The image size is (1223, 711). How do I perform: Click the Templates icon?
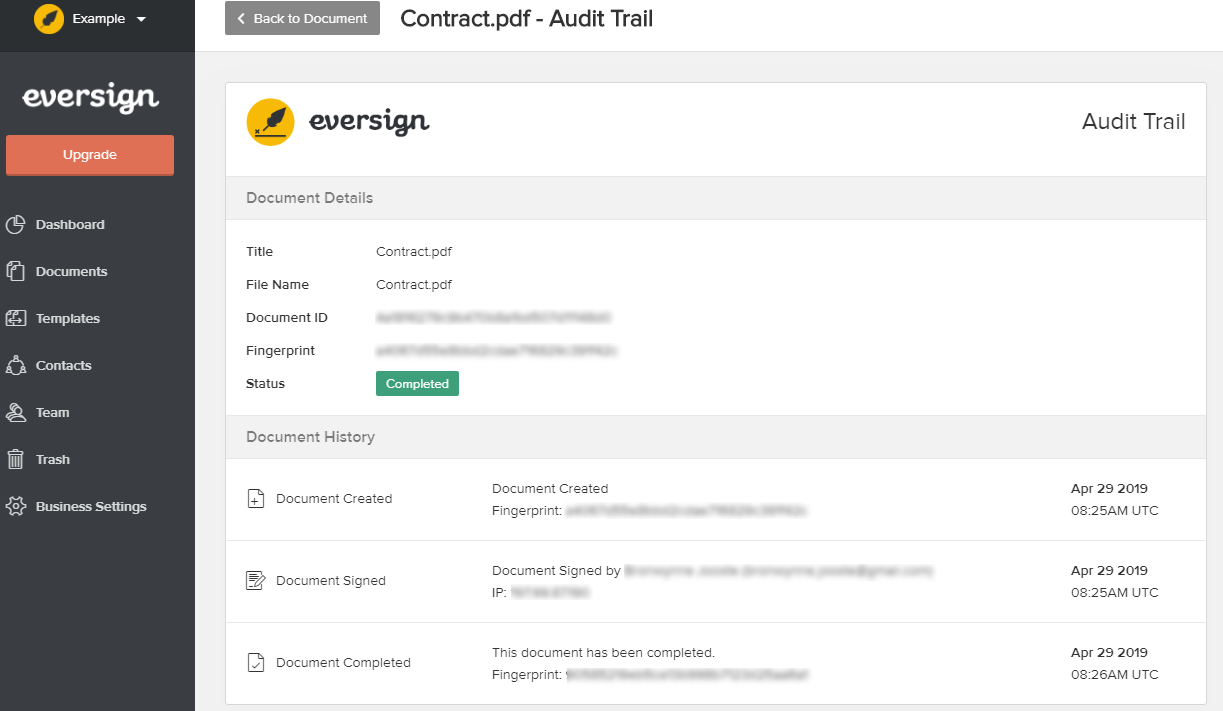(16, 318)
